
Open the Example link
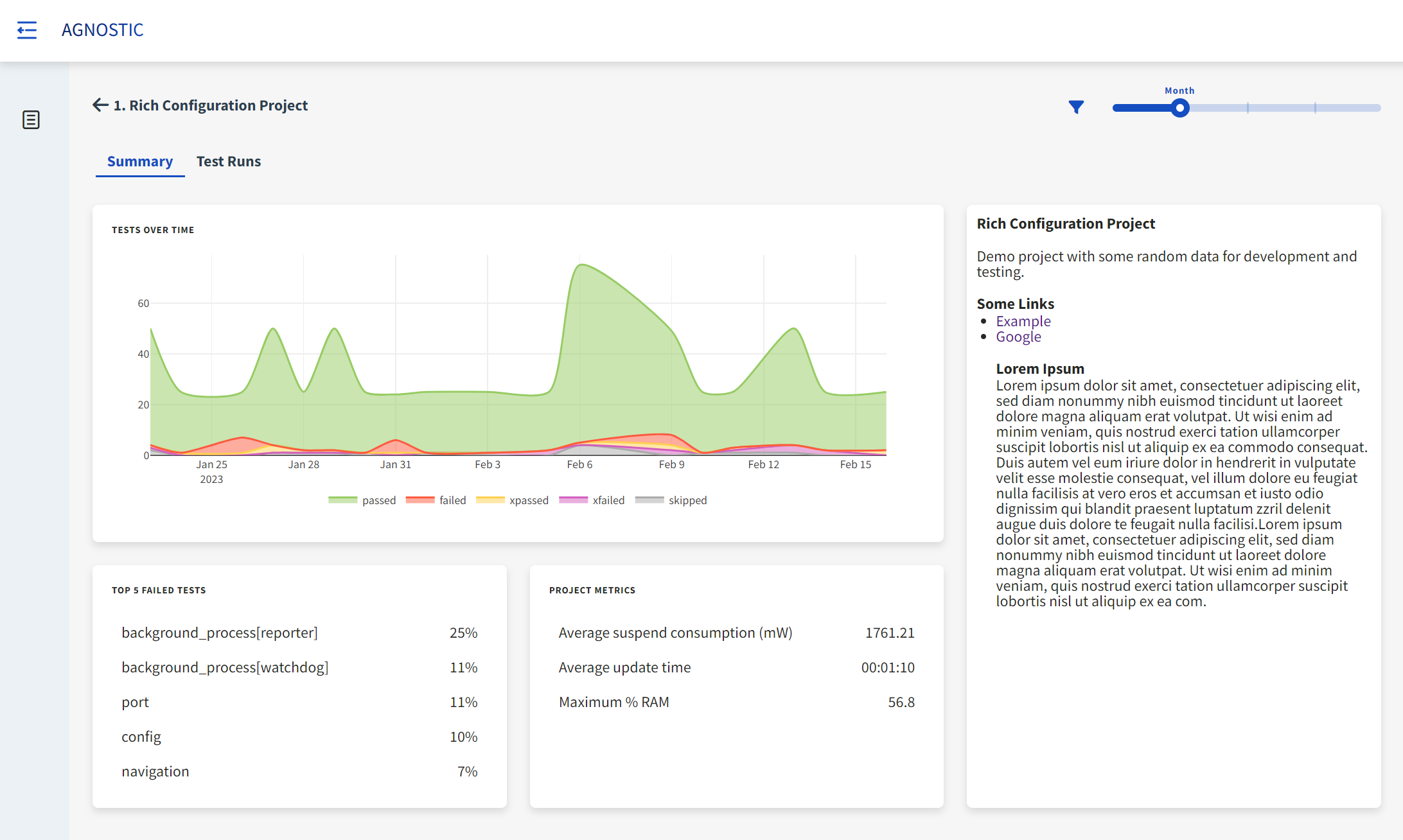coord(1023,321)
